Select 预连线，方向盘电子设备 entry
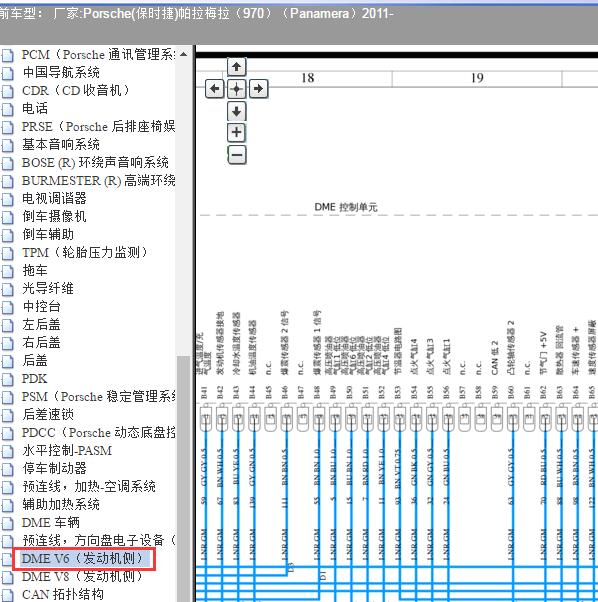The height and width of the screenshot is (602, 598). [98, 541]
